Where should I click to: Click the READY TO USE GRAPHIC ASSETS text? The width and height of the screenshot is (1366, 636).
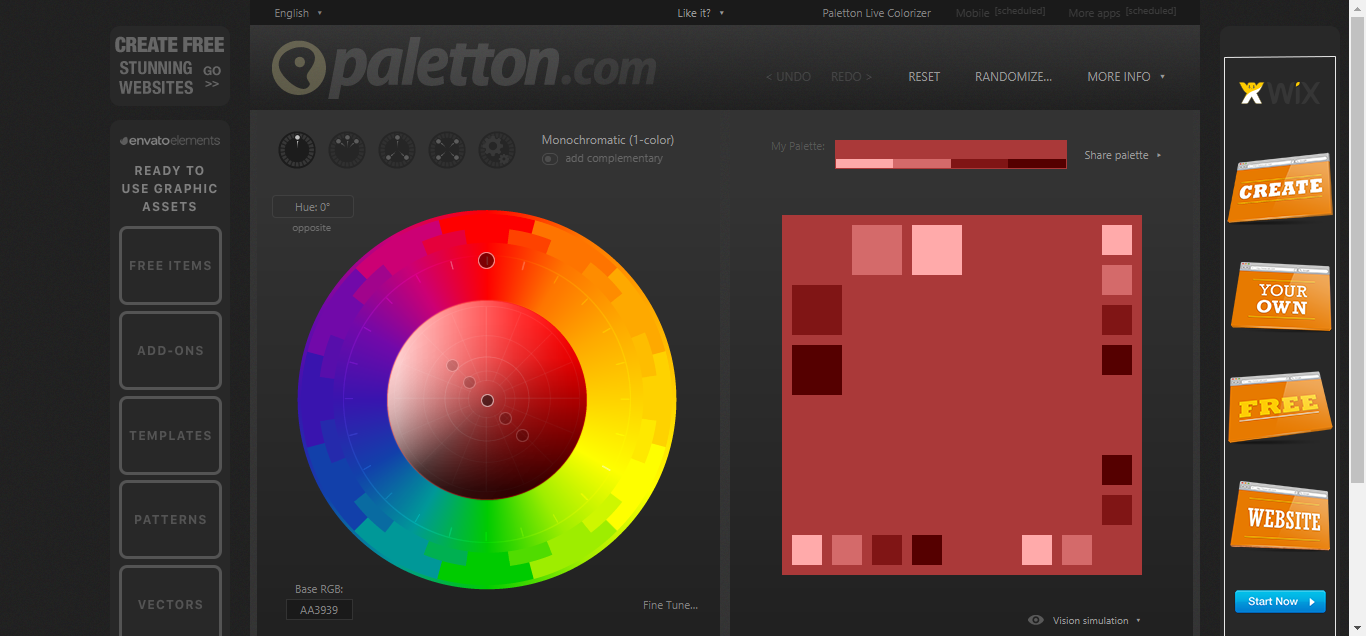(170, 188)
